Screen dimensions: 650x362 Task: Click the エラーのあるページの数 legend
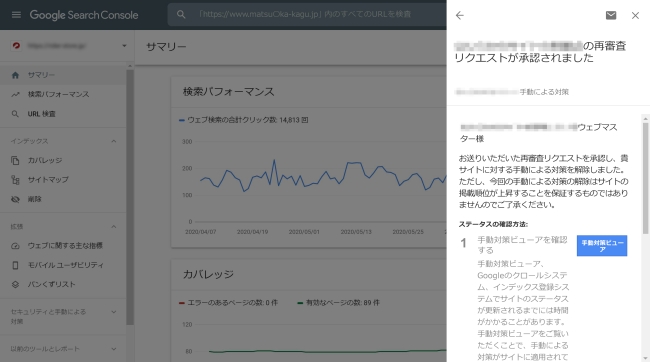point(228,303)
